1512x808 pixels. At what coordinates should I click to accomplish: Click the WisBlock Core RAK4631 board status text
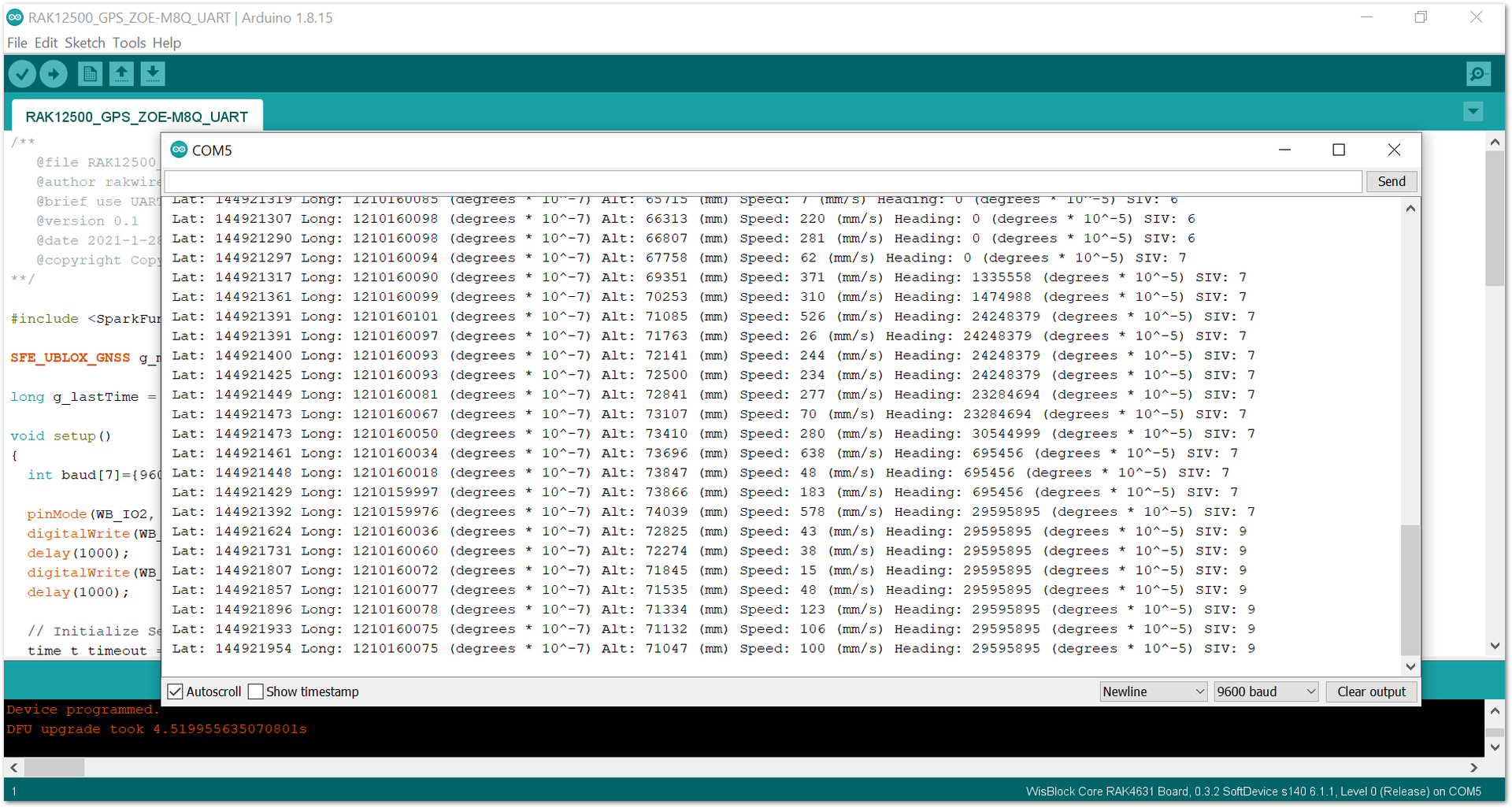[x=1253, y=791]
